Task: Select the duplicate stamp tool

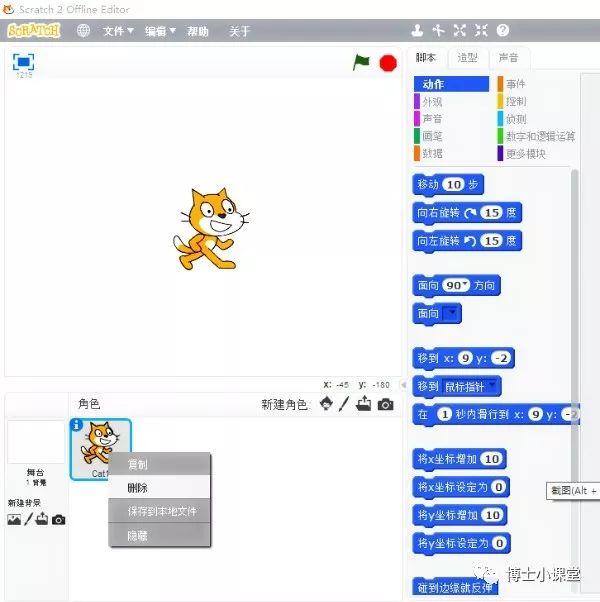Action: [417, 30]
